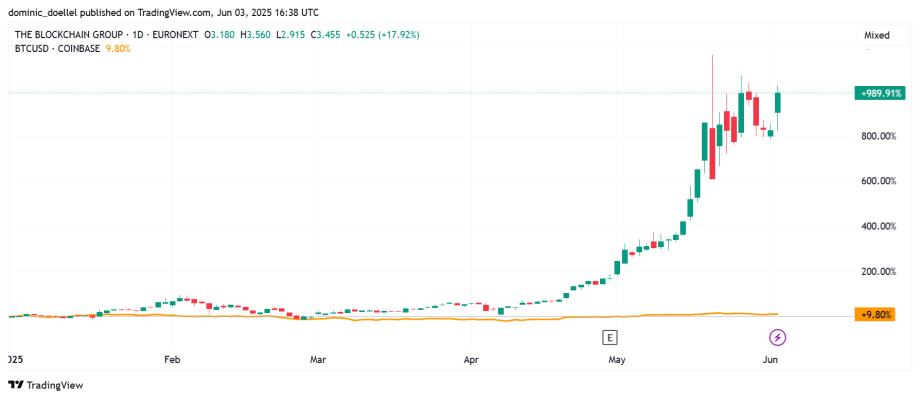The height and width of the screenshot is (399, 920).
Task: Click the 800.00% axis label
Action: 878,137
